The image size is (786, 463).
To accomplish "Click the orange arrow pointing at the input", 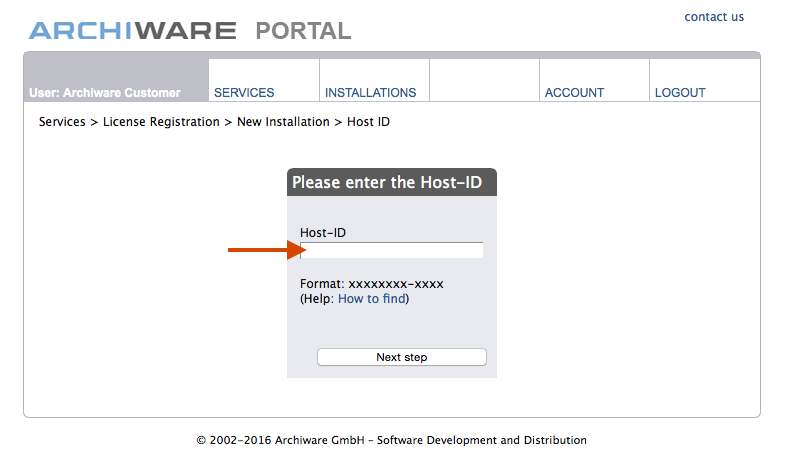I will click(263, 250).
